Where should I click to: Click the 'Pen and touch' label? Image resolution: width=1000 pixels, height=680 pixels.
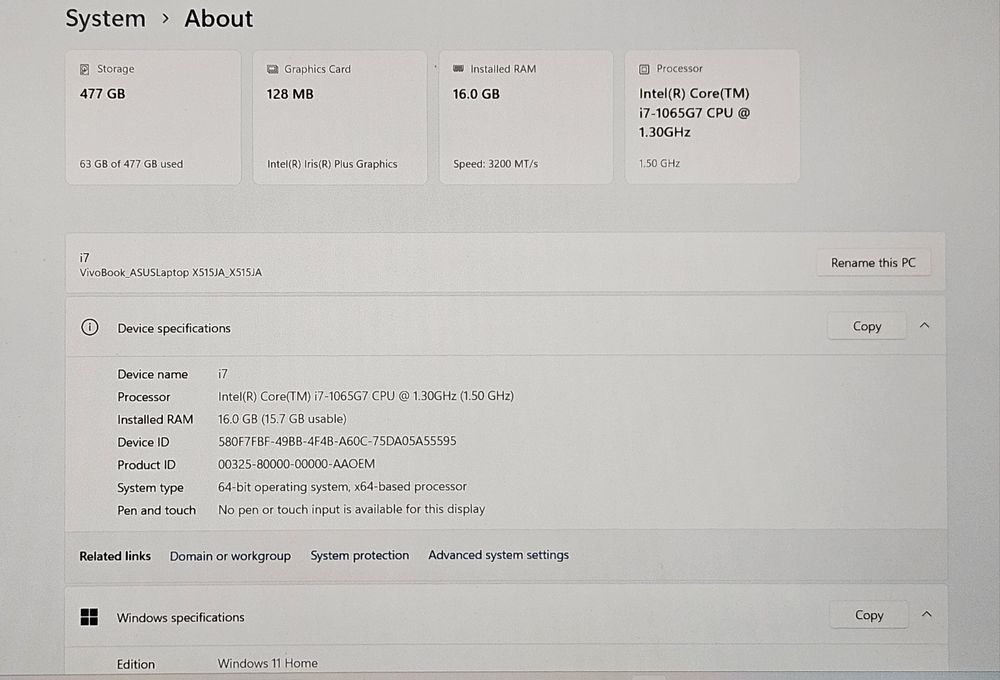point(156,510)
